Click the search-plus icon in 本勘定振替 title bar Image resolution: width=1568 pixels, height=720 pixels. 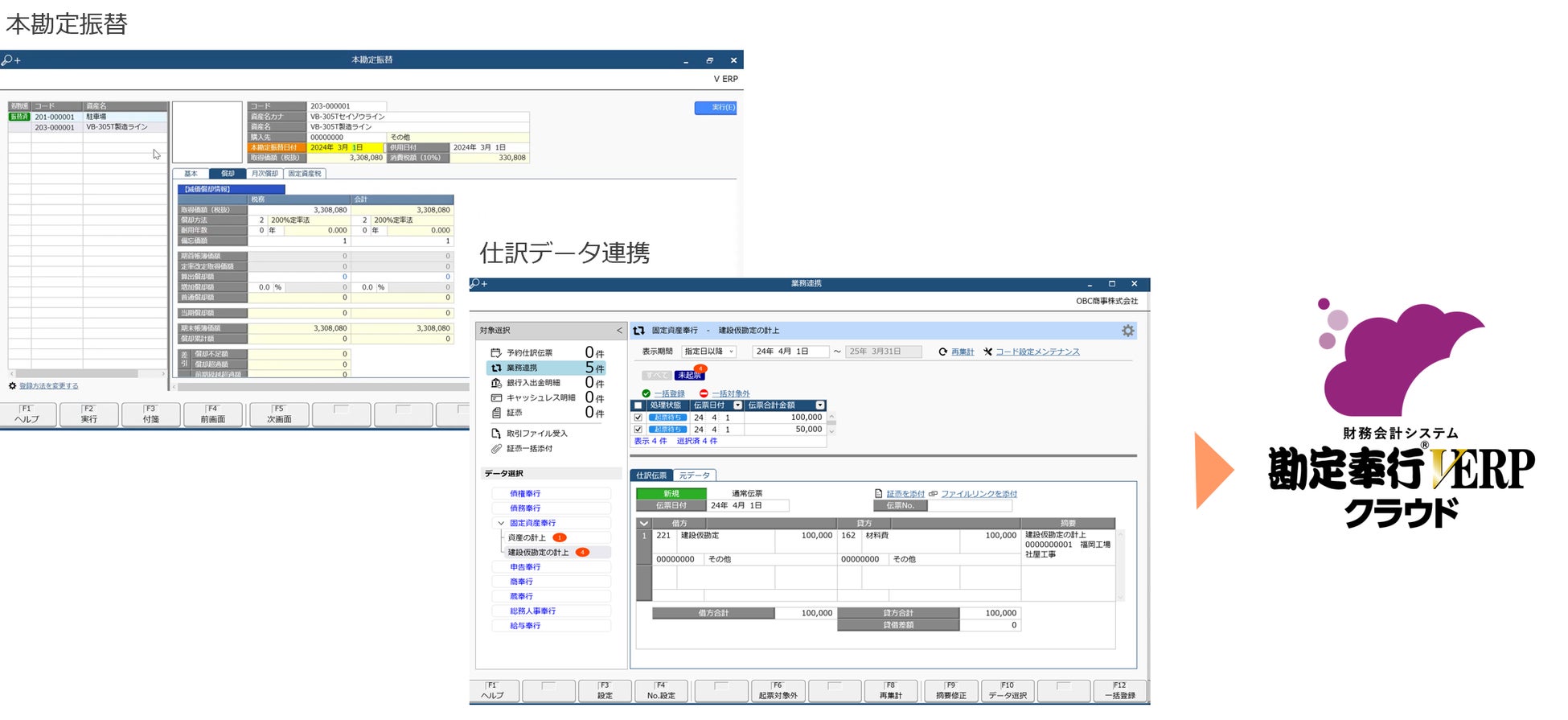click(10, 60)
